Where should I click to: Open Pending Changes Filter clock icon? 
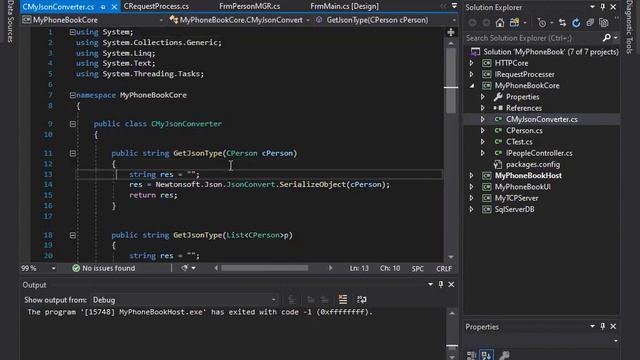(x=542, y=23)
